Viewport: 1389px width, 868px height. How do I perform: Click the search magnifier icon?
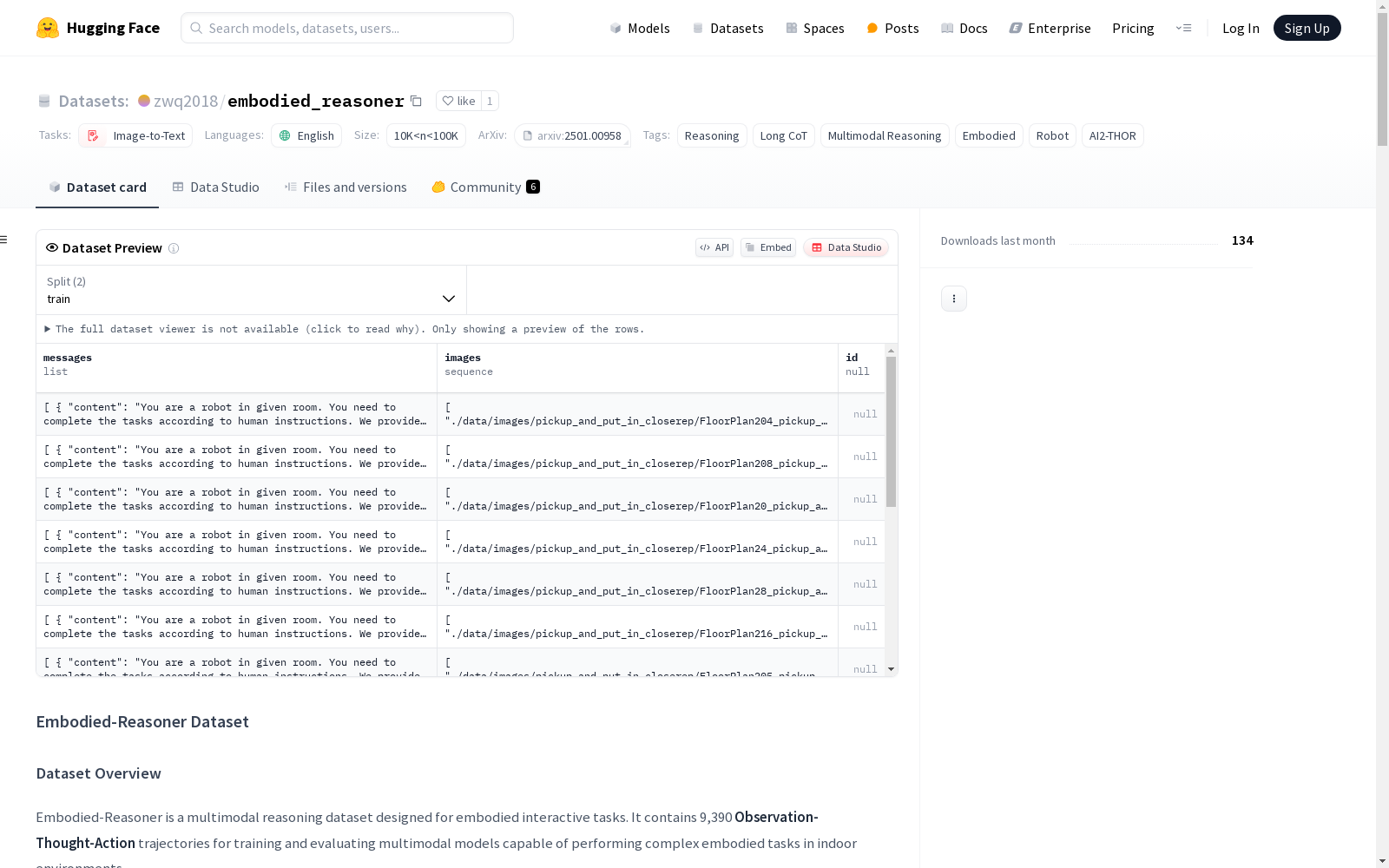[196, 28]
